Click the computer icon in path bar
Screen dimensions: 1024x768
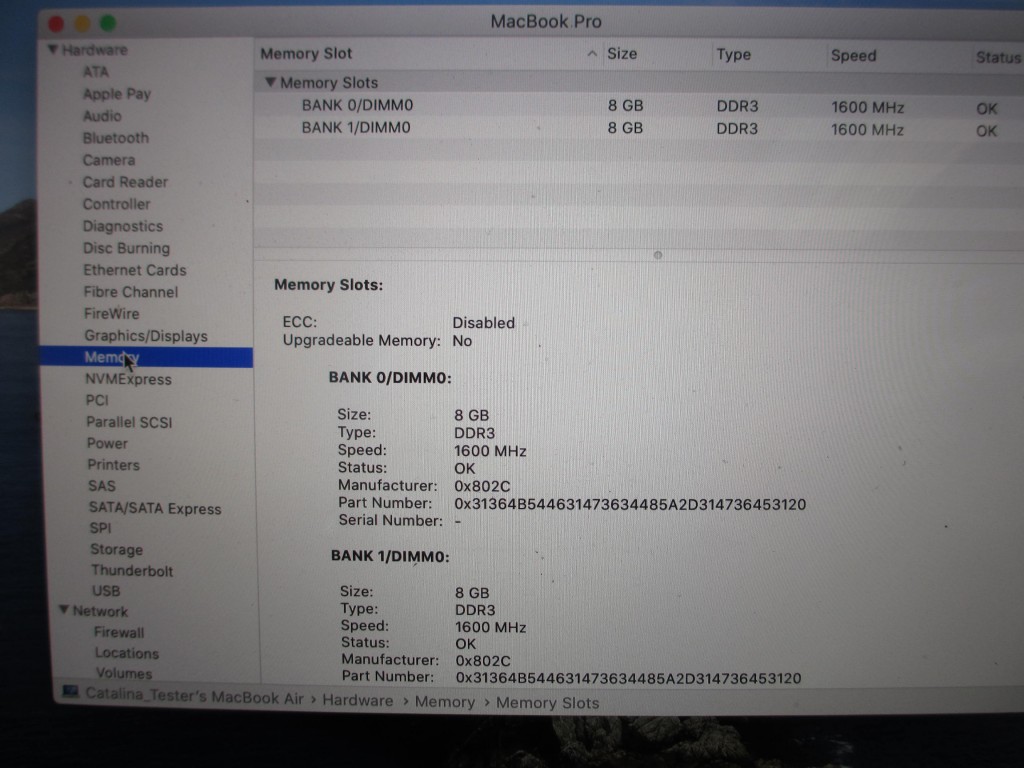[x=71, y=692]
